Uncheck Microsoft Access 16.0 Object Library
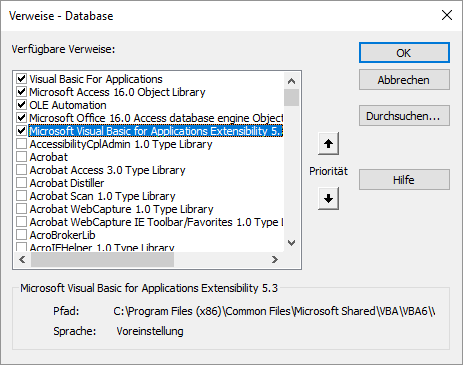The image size is (463, 365). click(x=22, y=92)
